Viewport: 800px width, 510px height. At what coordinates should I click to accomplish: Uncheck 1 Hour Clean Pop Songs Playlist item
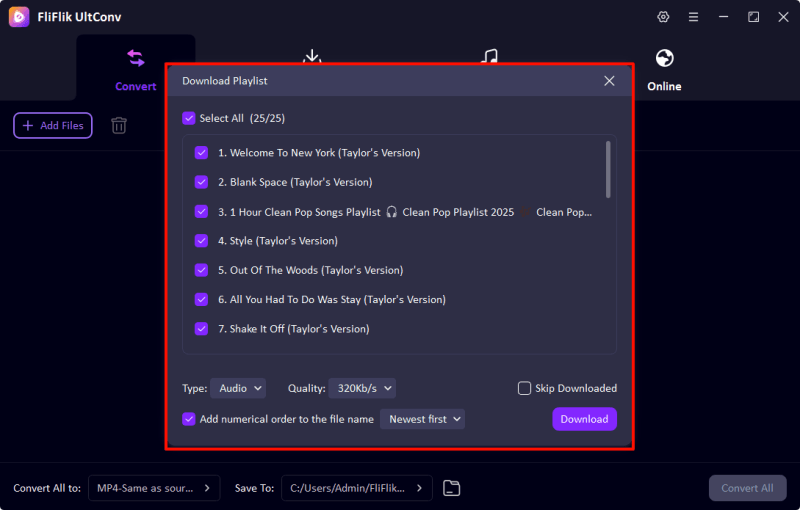(202, 212)
